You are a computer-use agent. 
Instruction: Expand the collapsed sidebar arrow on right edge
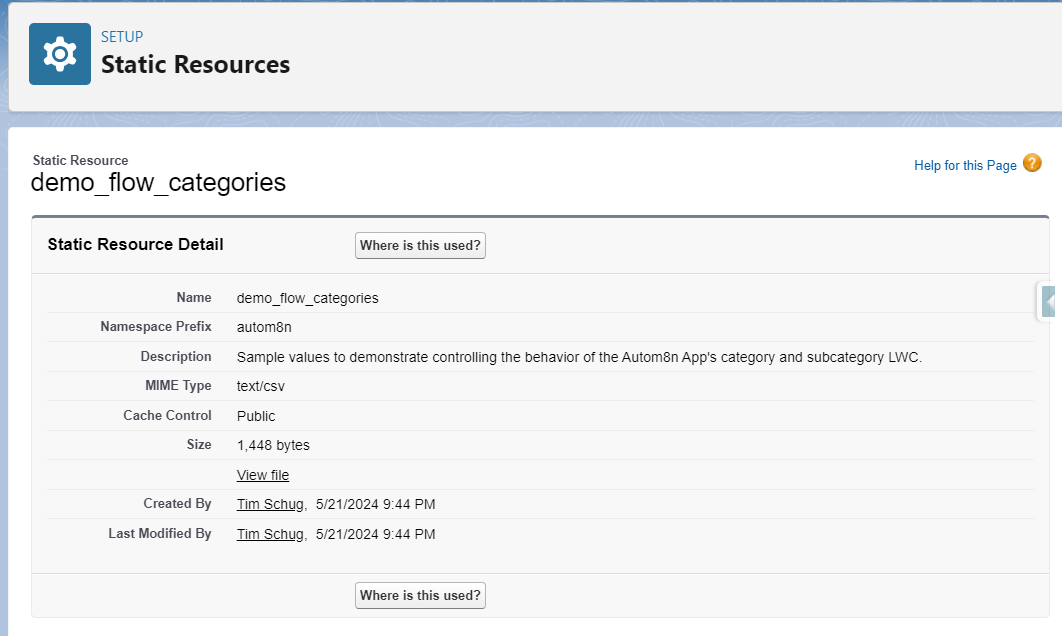coord(1048,301)
